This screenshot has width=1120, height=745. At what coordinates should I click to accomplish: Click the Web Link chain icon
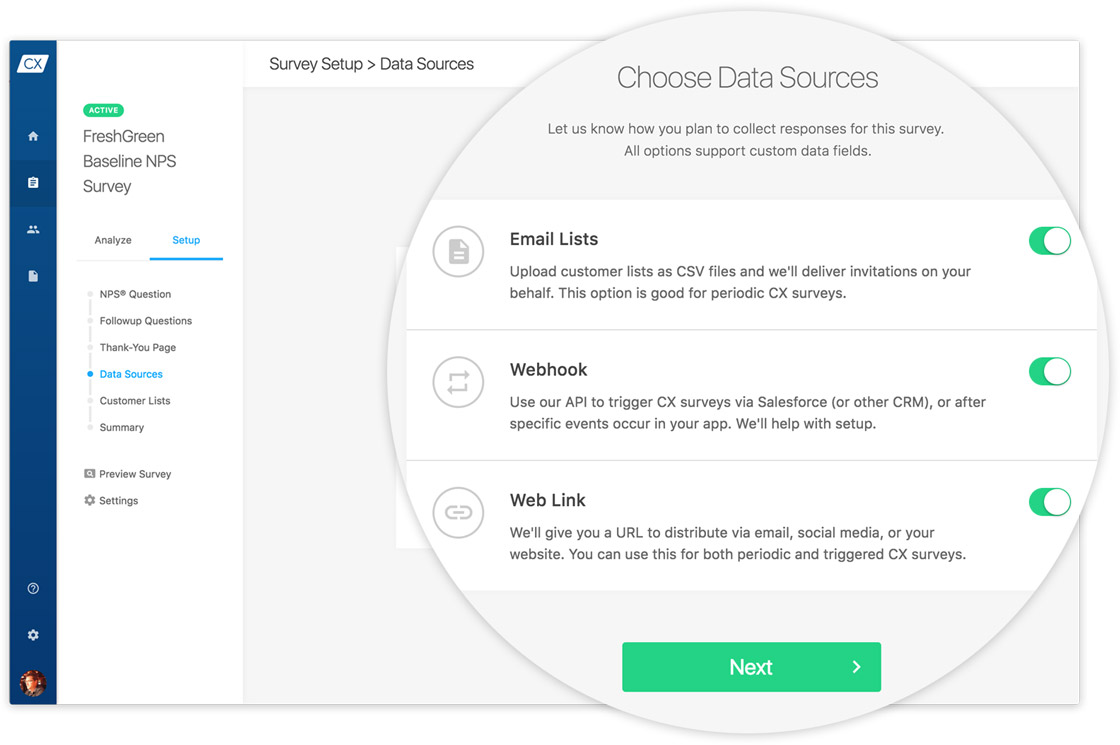pyautogui.click(x=458, y=513)
